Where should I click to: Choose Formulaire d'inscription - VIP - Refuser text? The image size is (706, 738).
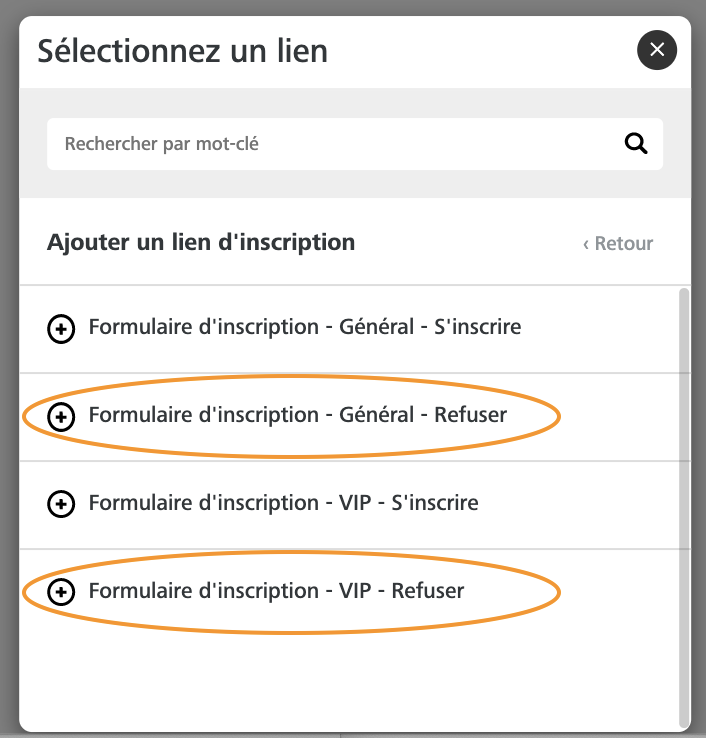(276, 591)
